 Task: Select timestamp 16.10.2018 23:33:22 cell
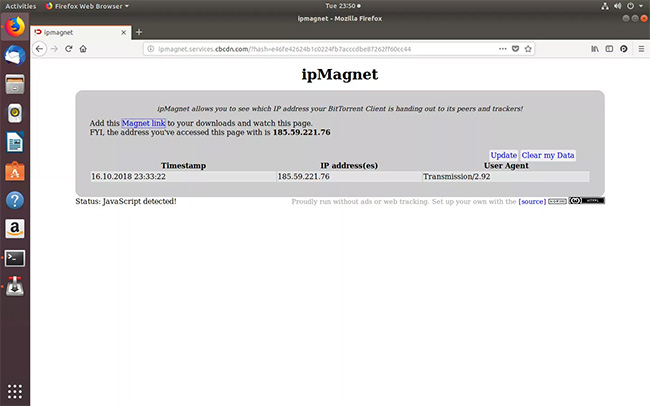click(183, 177)
